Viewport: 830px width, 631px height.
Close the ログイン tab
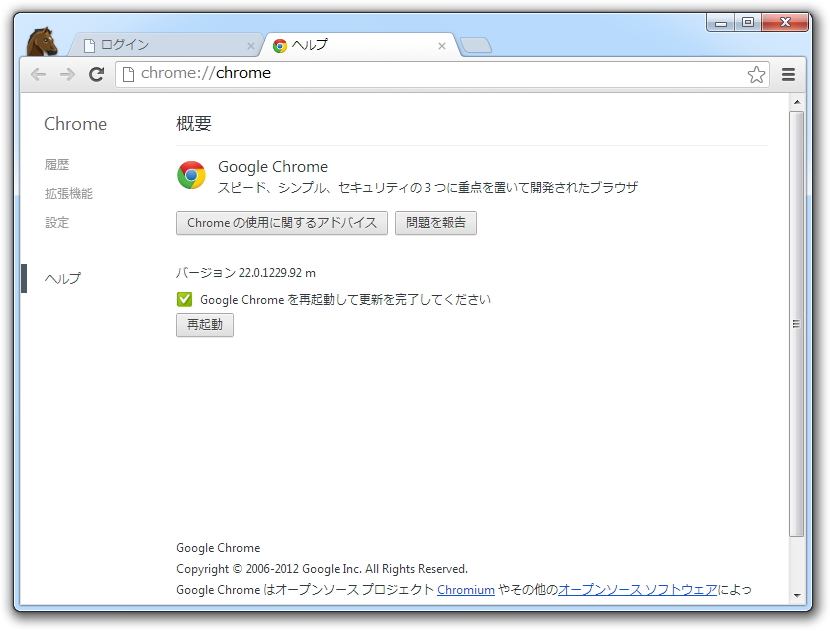251,45
